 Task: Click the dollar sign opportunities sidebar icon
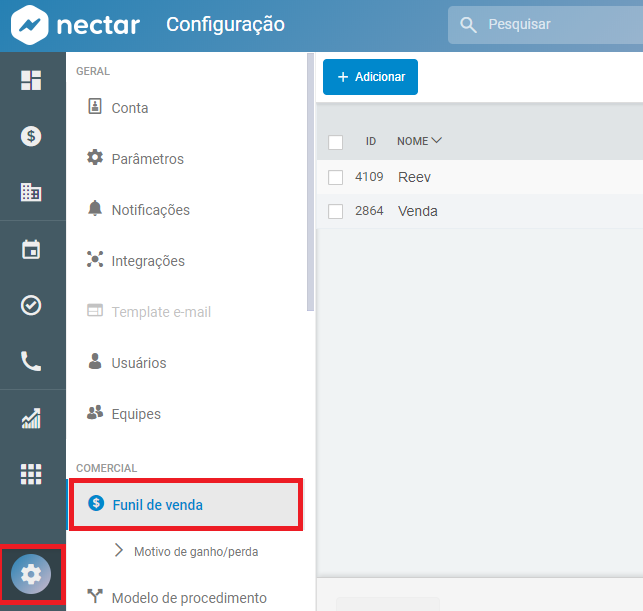click(x=31, y=137)
